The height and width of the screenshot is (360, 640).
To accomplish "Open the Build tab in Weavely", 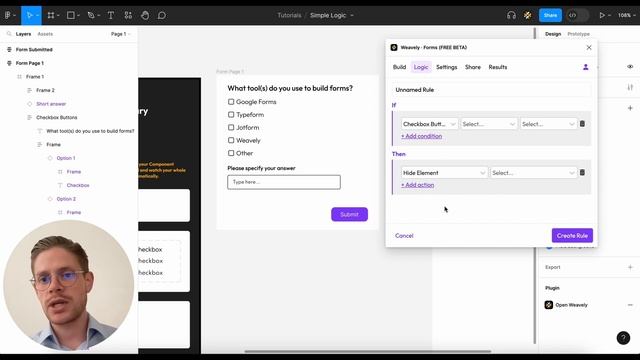I will pyautogui.click(x=399, y=67).
